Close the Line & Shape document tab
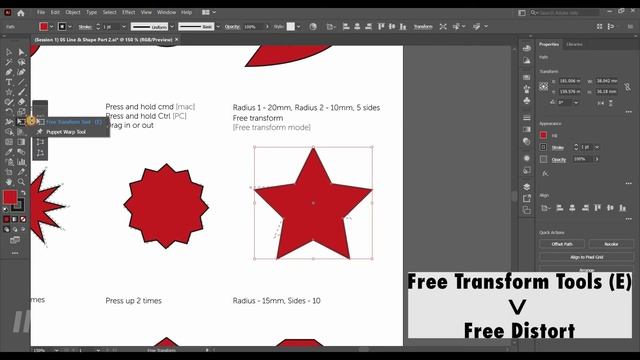The width and height of the screenshot is (640, 360). click(177, 40)
